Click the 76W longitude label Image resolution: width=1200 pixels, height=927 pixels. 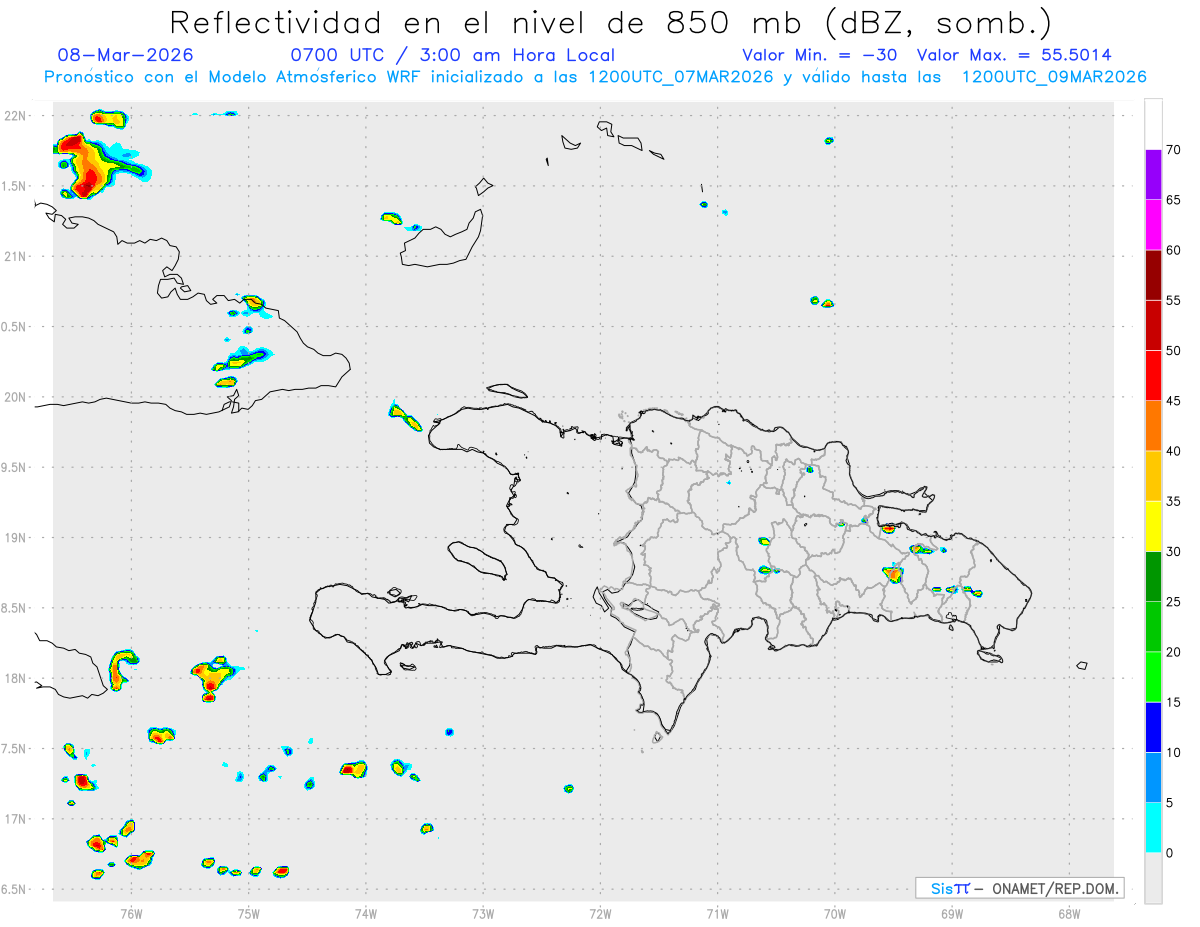[131, 913]
